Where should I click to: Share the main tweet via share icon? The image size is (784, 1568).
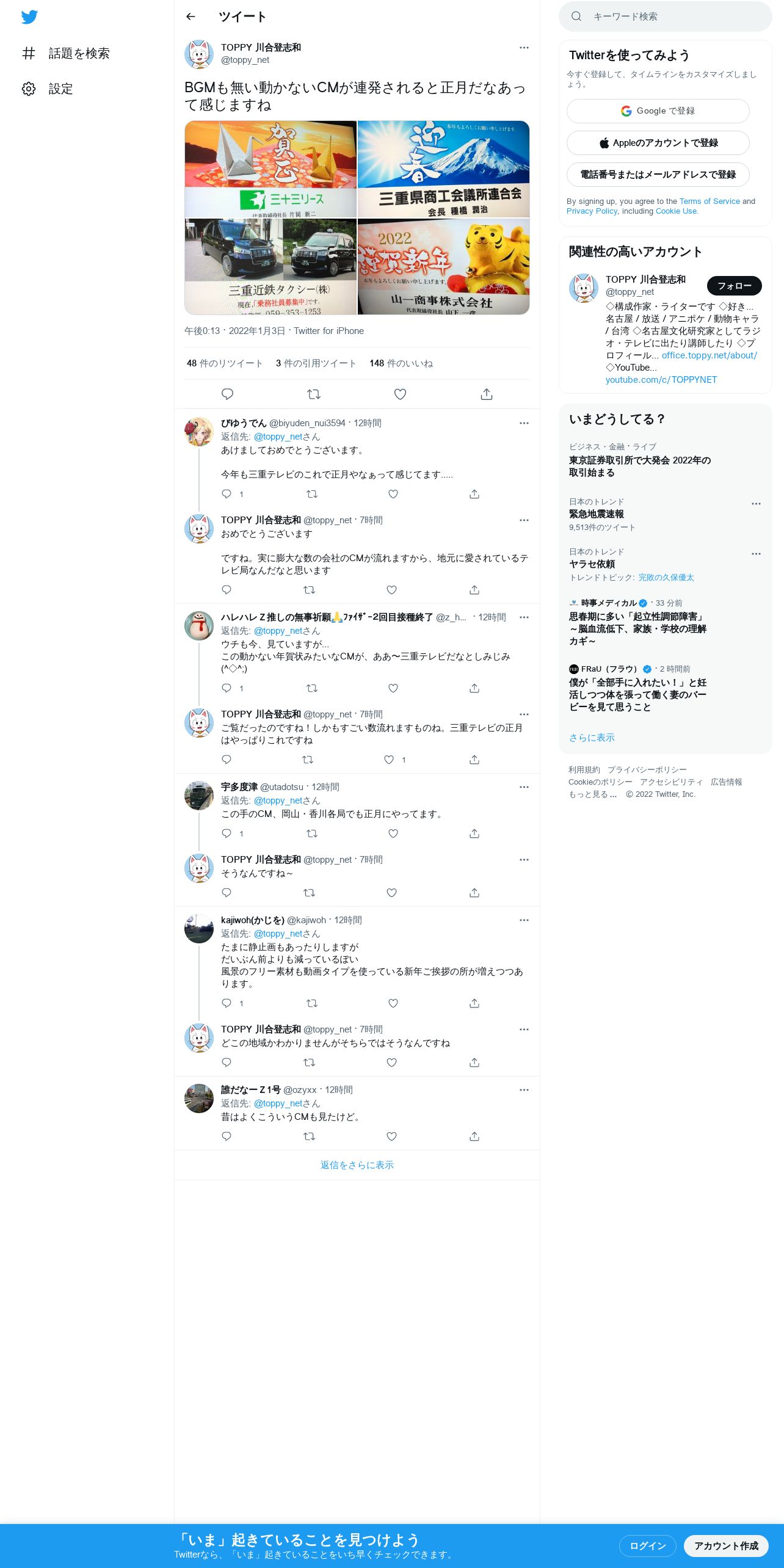pyautogui.click(x=487, y=394)
